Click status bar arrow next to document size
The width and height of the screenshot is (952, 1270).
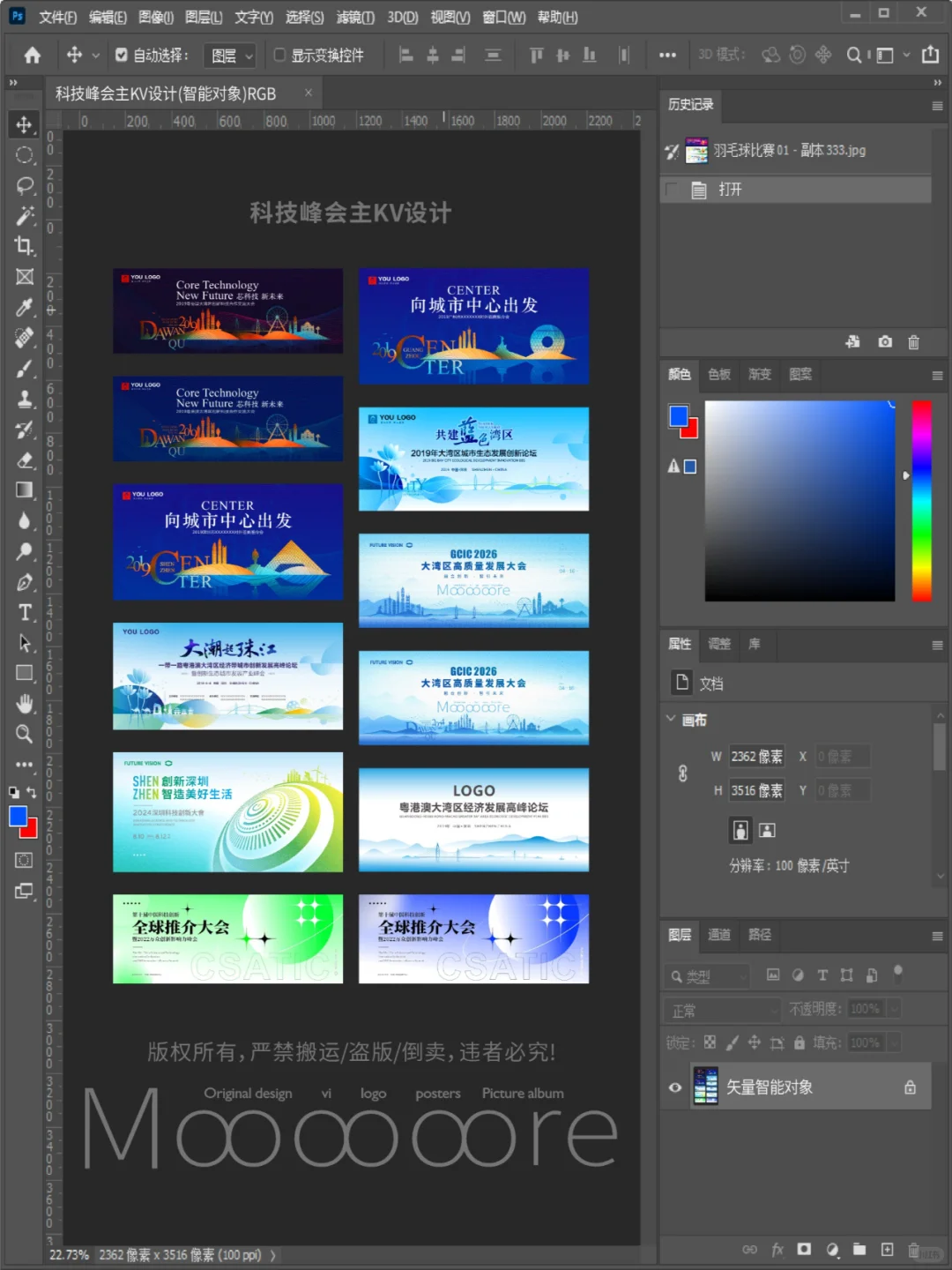point(272,1255)
